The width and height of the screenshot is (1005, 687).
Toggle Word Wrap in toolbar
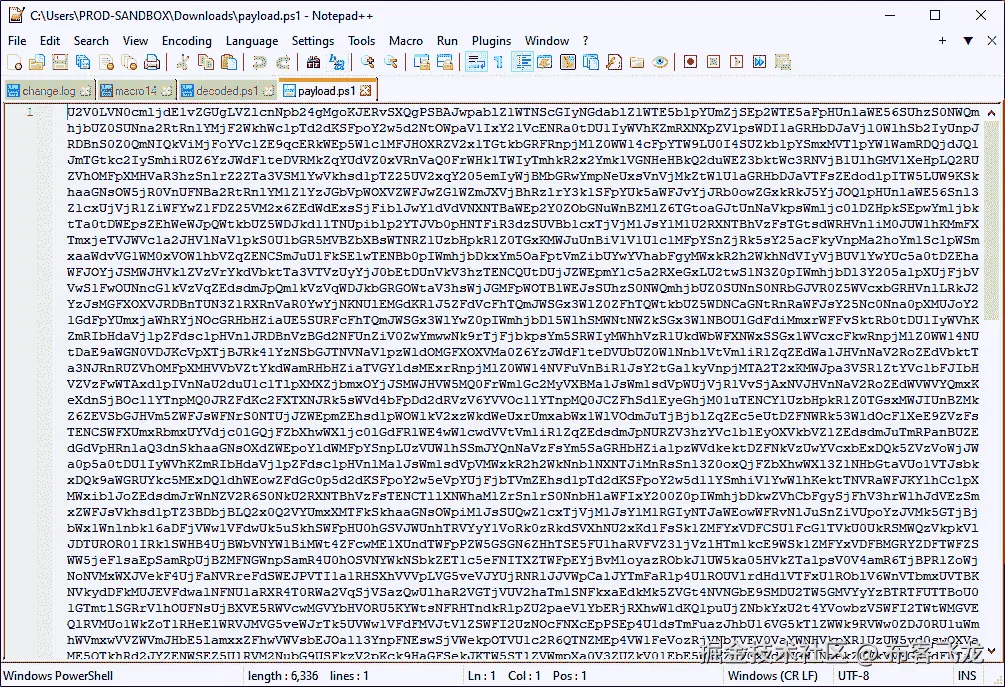(x=476, y=62)
